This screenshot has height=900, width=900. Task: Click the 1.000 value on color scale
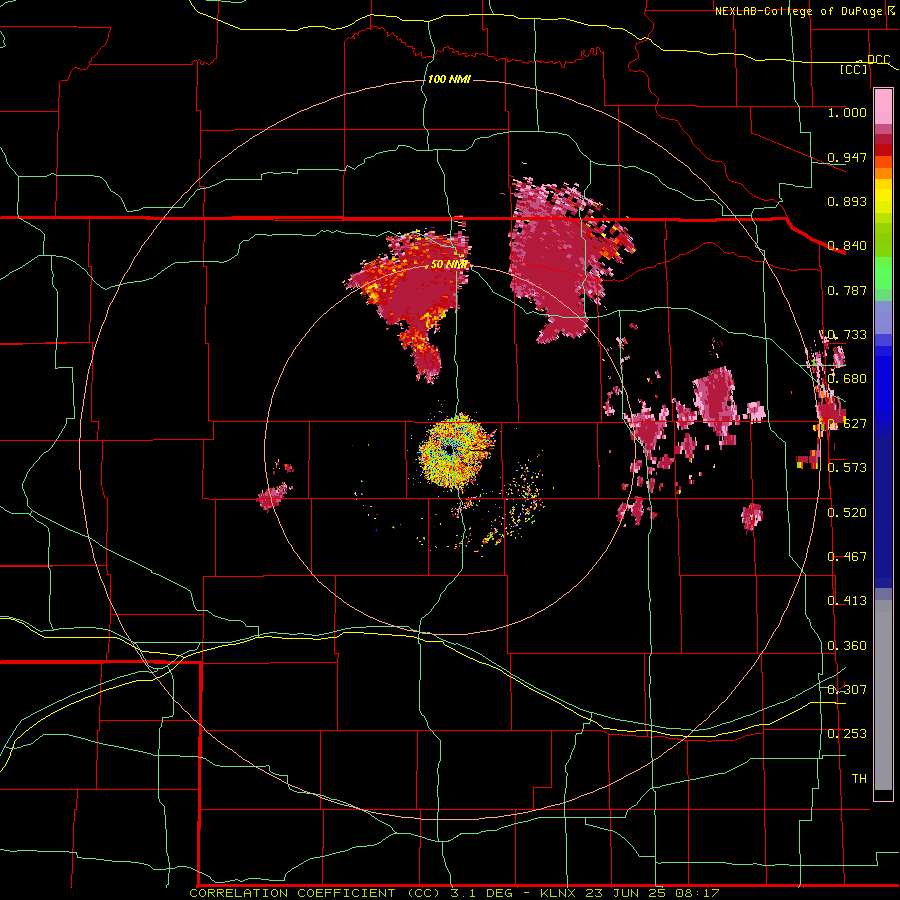coord(847,112)
